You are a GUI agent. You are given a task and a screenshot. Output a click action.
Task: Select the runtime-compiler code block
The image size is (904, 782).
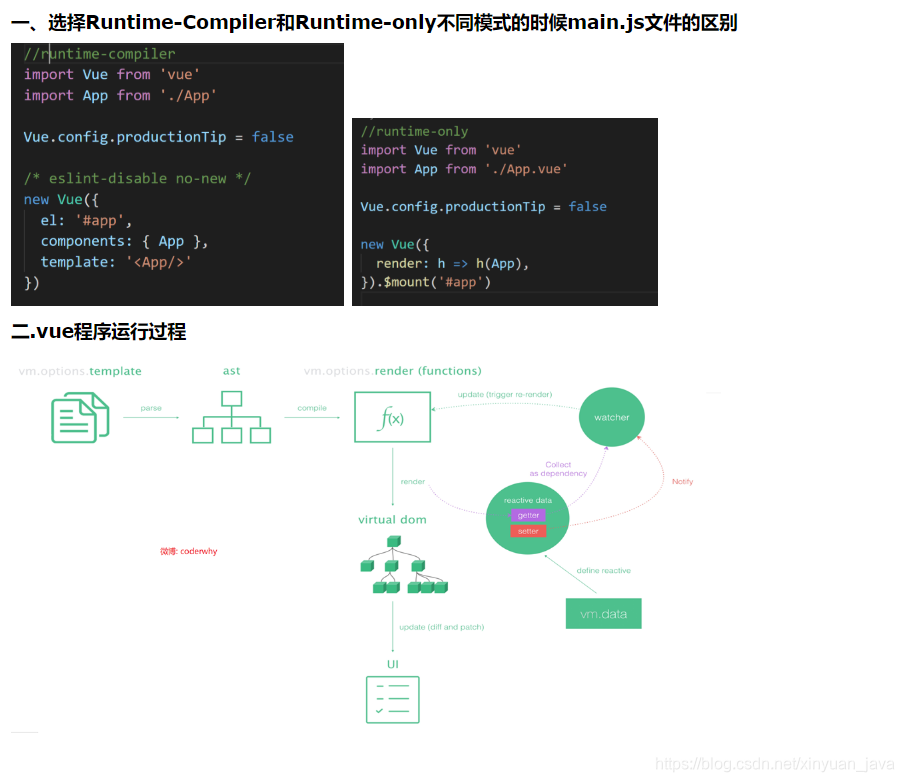[178, 175]
